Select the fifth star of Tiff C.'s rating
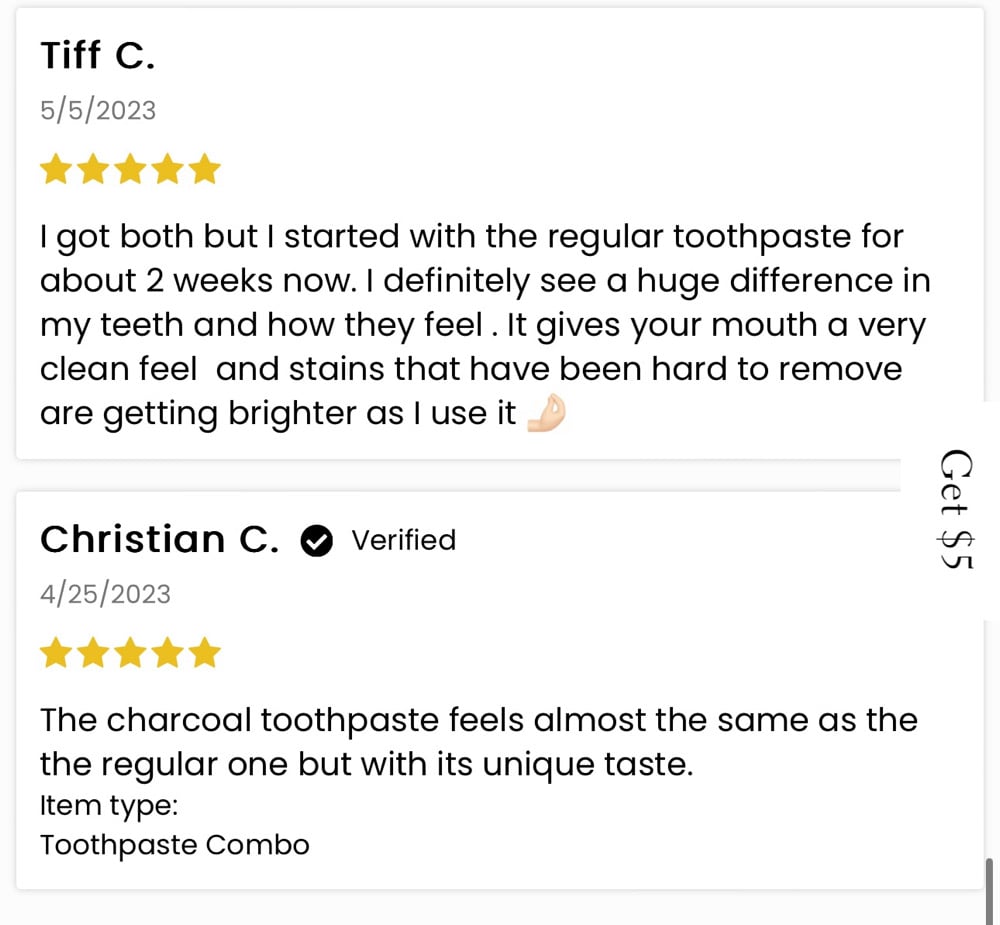Viewport: 1000px width, 925px height. tap(204, 170)
